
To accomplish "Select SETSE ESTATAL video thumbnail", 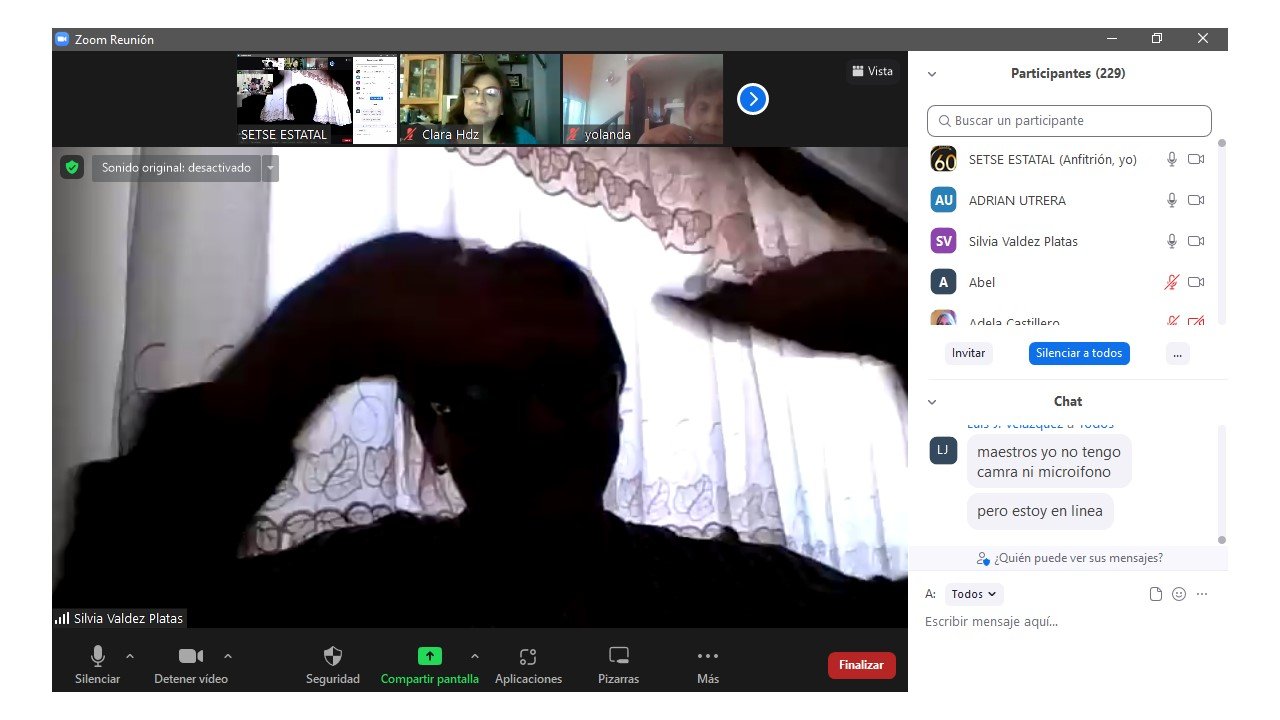I will (316, 99).
